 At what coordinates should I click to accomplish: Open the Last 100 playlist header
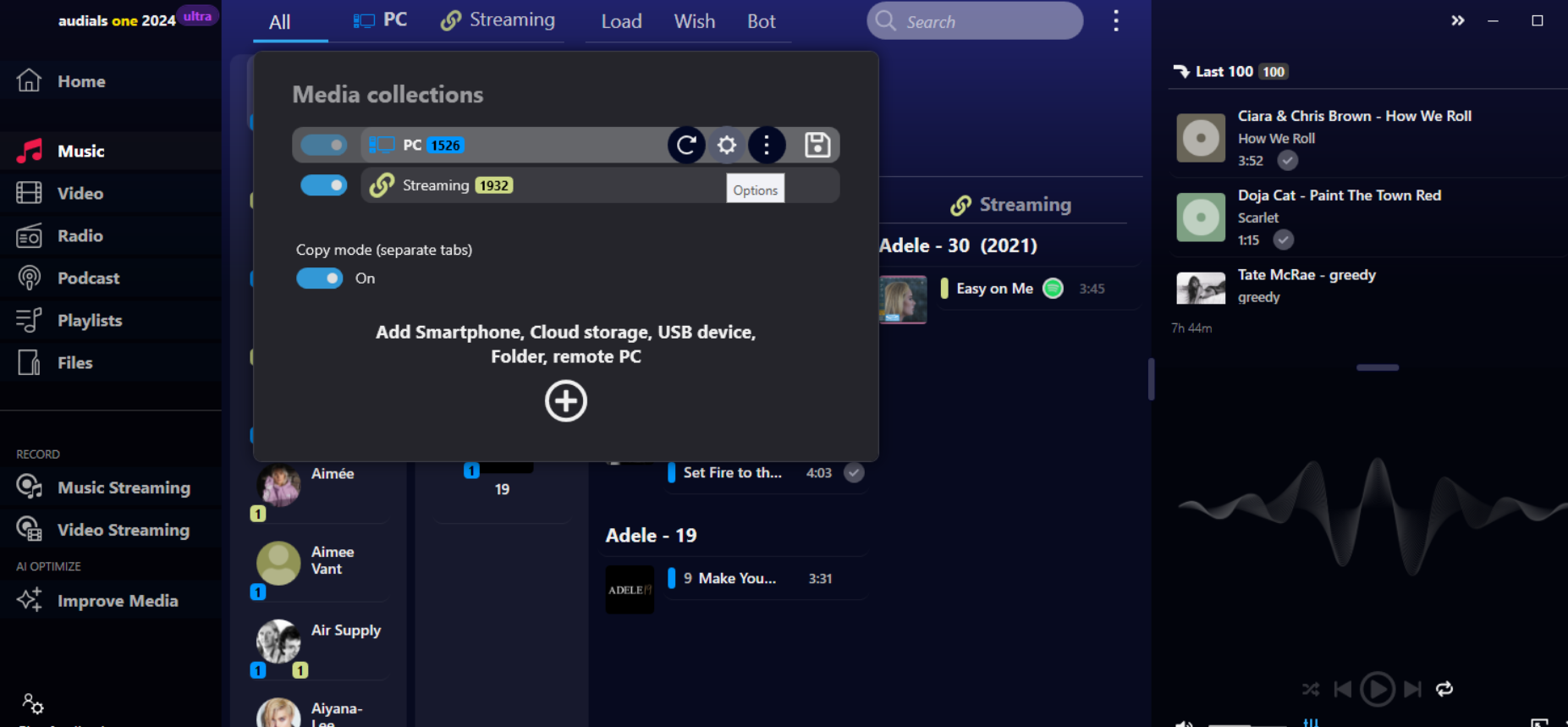[1230, 71]
